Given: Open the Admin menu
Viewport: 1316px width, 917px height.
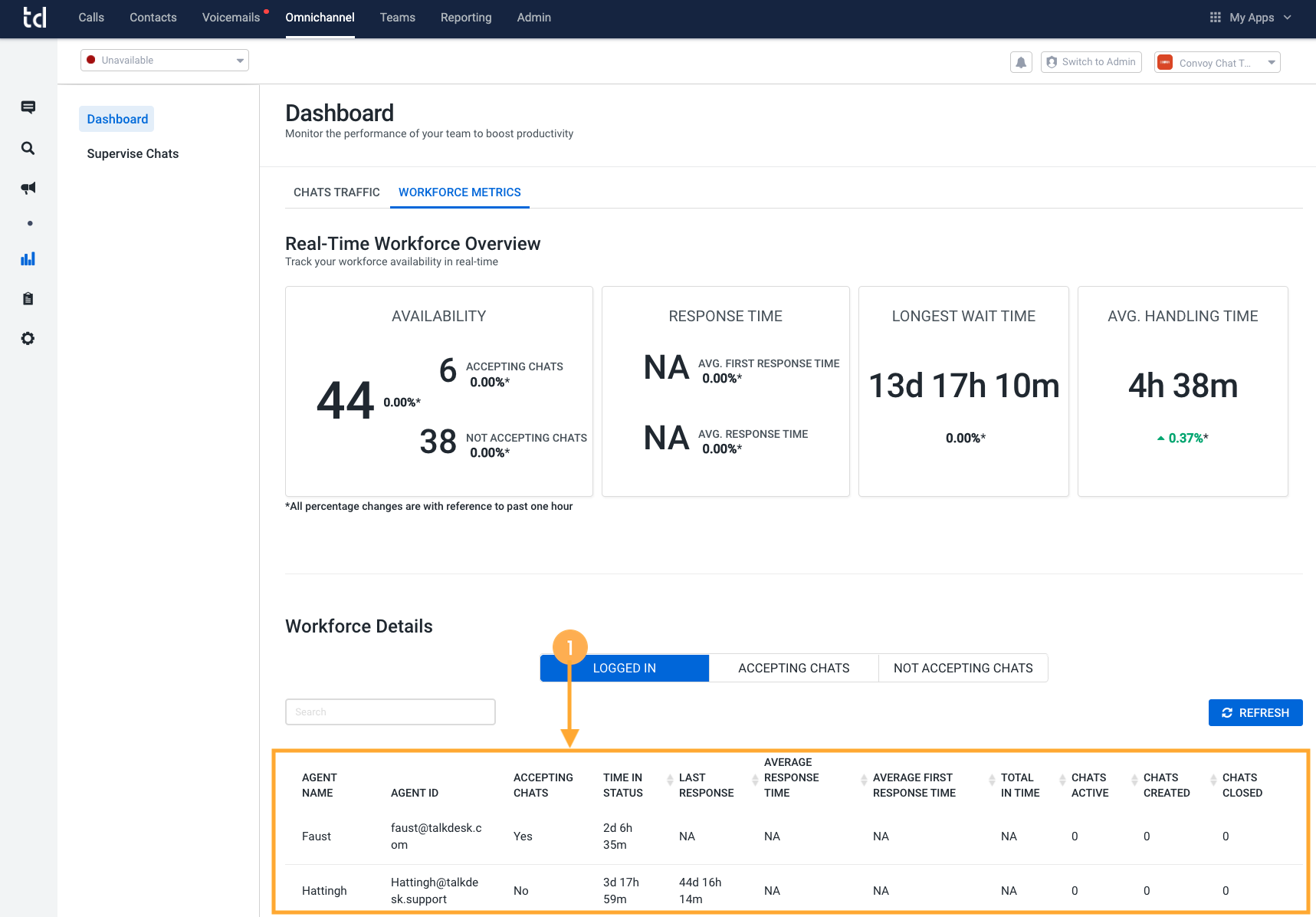Looking at the screenshot, I should (x=534, y=18).
